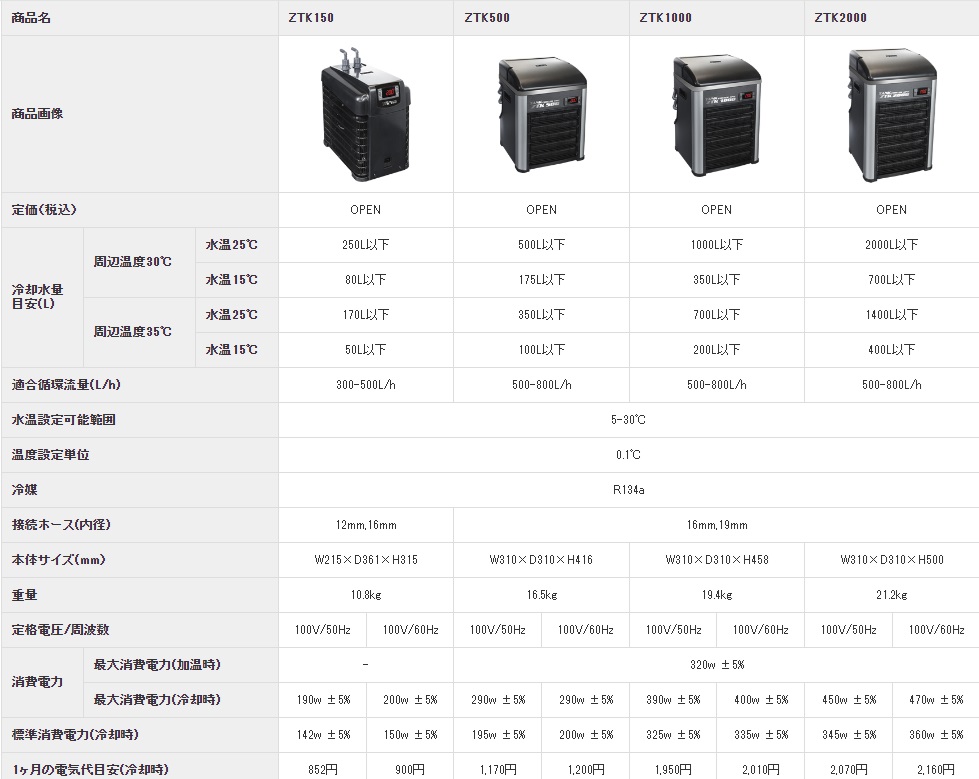Click the 温度設定単位 label
This screenshot has width=979, height=779.
coord(51,454)
